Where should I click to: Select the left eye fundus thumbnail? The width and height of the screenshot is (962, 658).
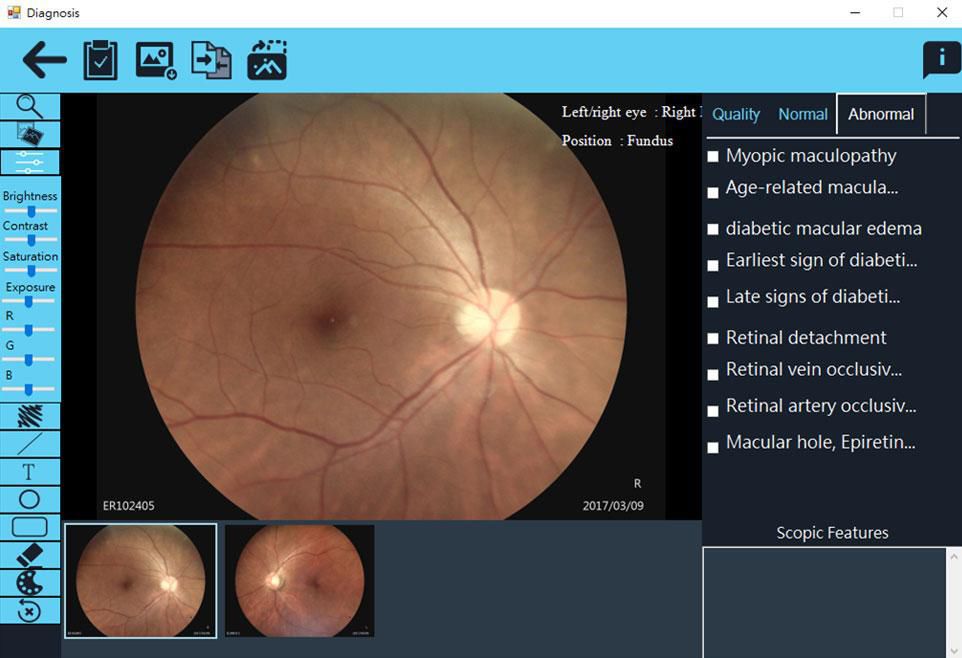300,580
